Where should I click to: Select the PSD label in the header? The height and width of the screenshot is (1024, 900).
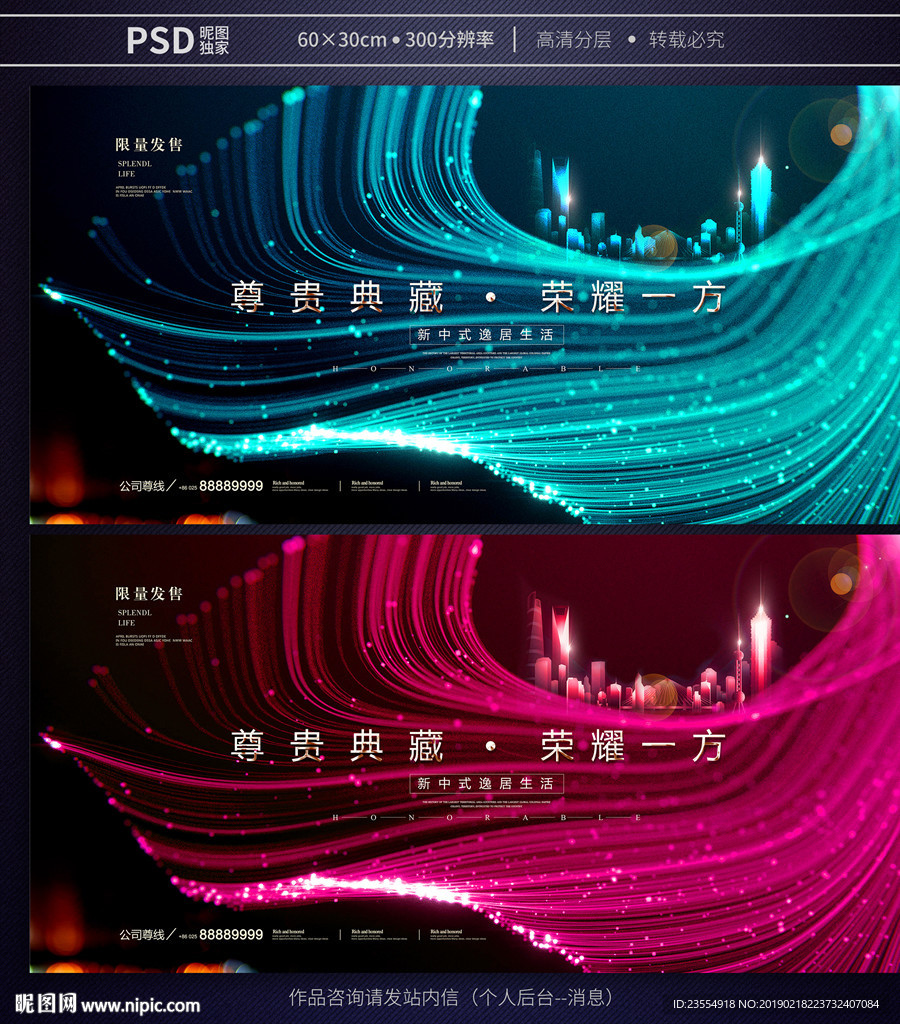pos(160,40)
